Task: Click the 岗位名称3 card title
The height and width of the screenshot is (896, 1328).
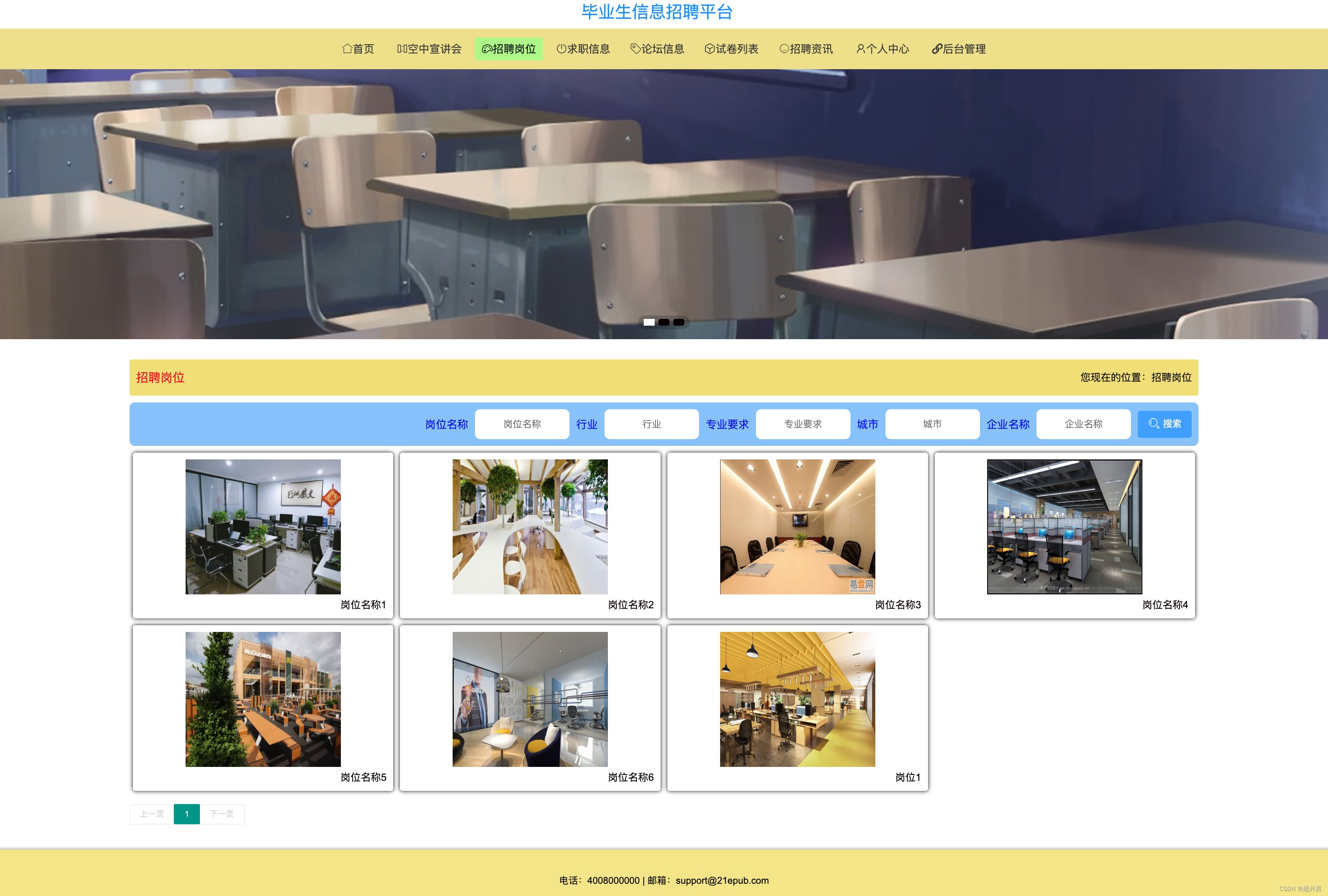Action: pyautogui.click(x=898, y=605)
